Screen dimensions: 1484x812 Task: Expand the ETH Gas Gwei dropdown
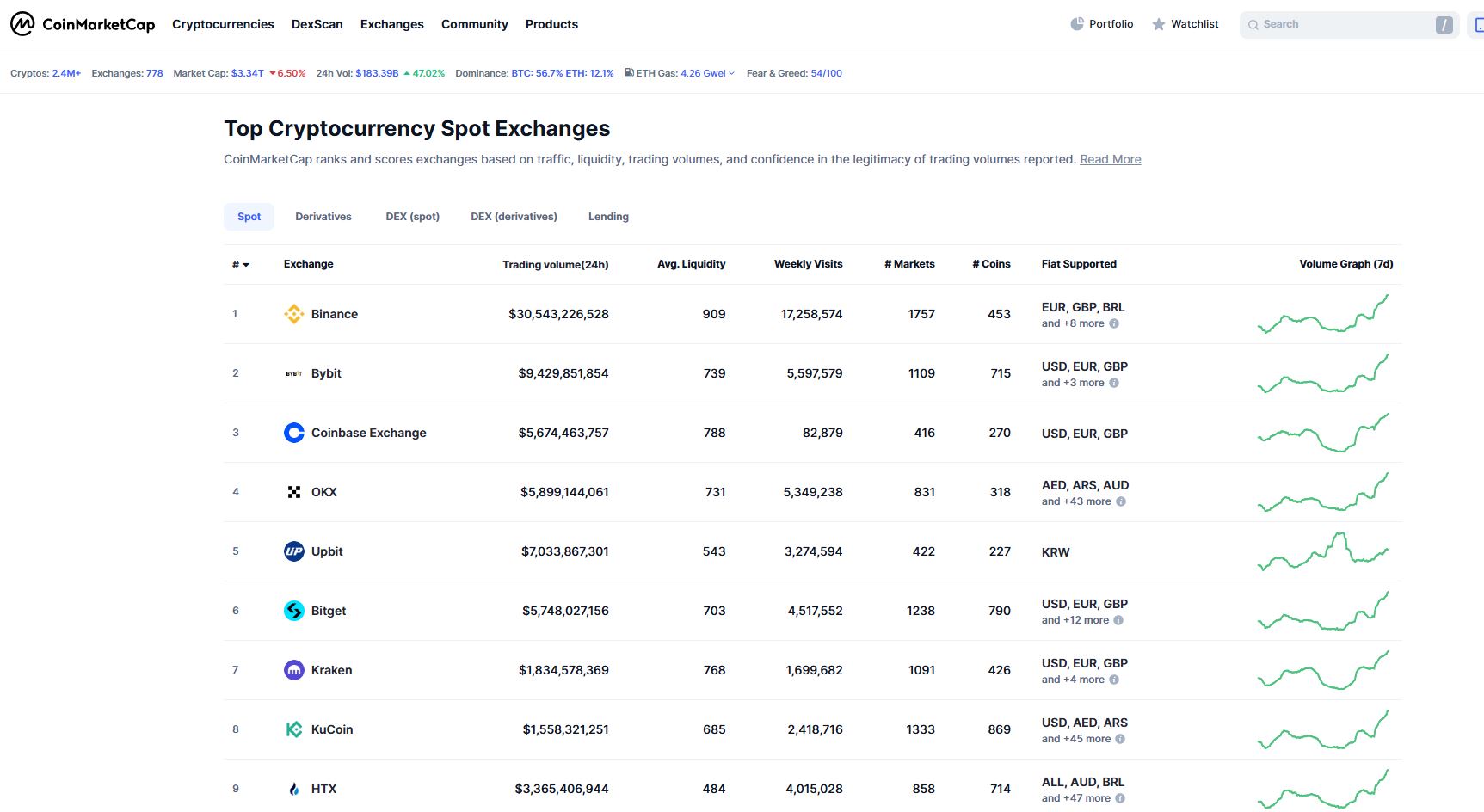click(x=731, y=73)
